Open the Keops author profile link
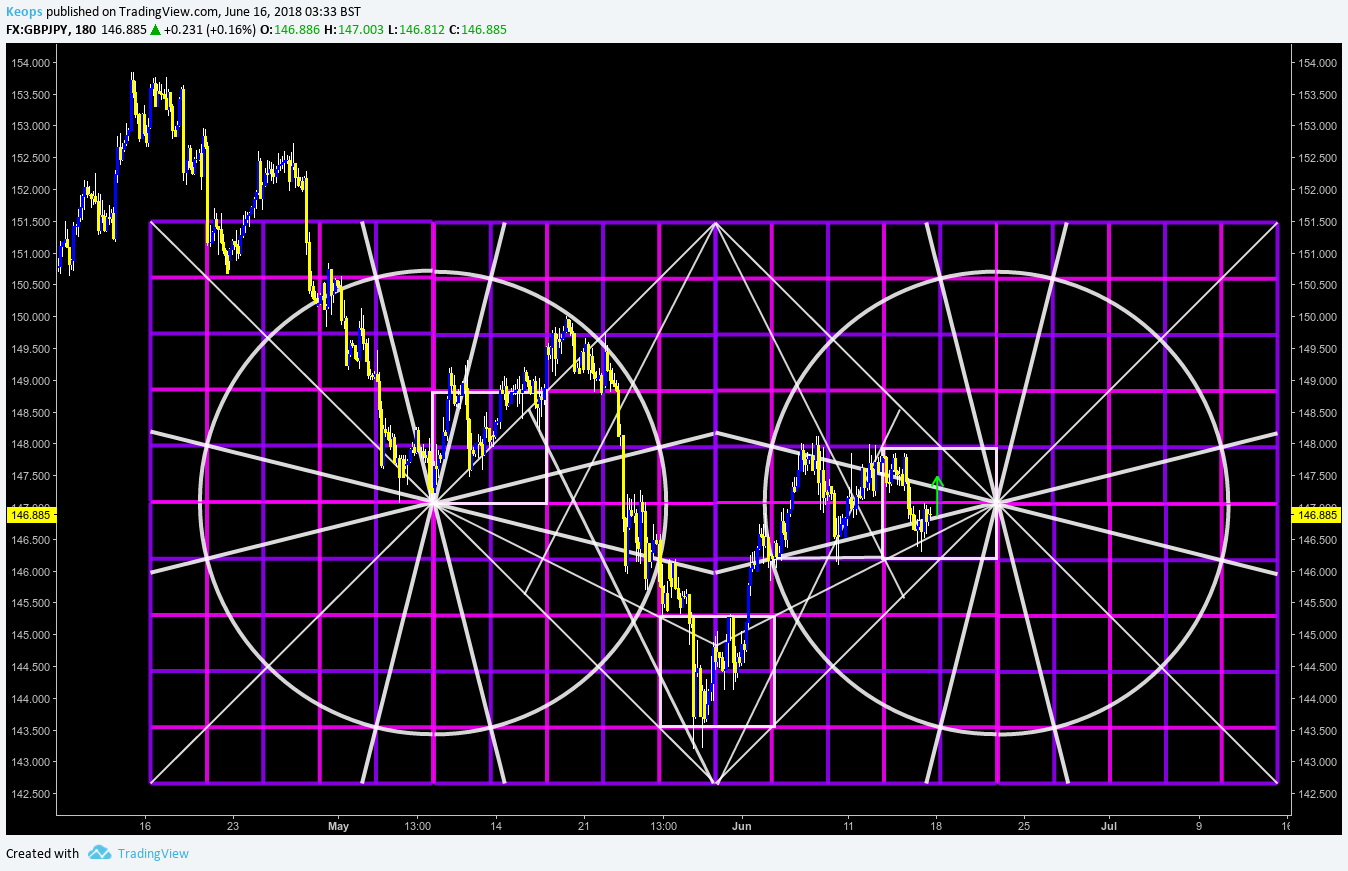This screenshot has width=1348, height=871. click(25, 11)
